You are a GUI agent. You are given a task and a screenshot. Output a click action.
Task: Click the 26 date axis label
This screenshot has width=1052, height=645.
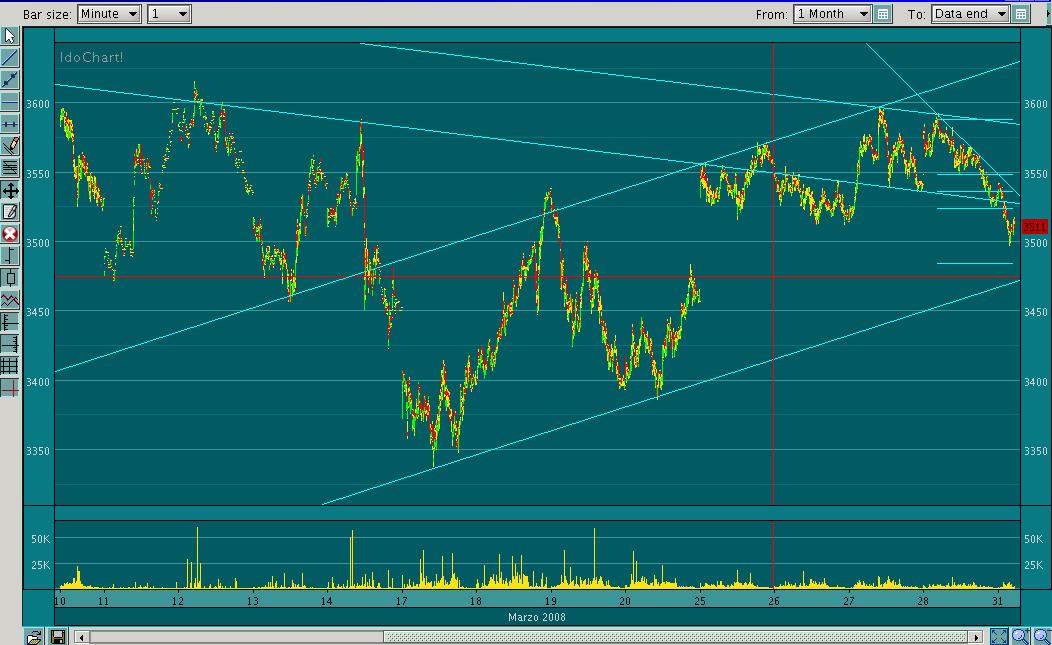click(x=774, y=601)
